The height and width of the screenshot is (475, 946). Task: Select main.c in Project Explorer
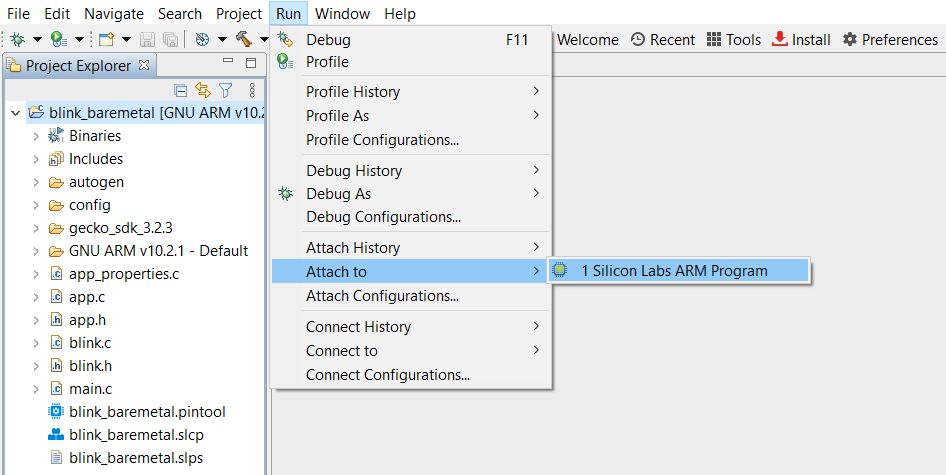click(x=90, y=389)
